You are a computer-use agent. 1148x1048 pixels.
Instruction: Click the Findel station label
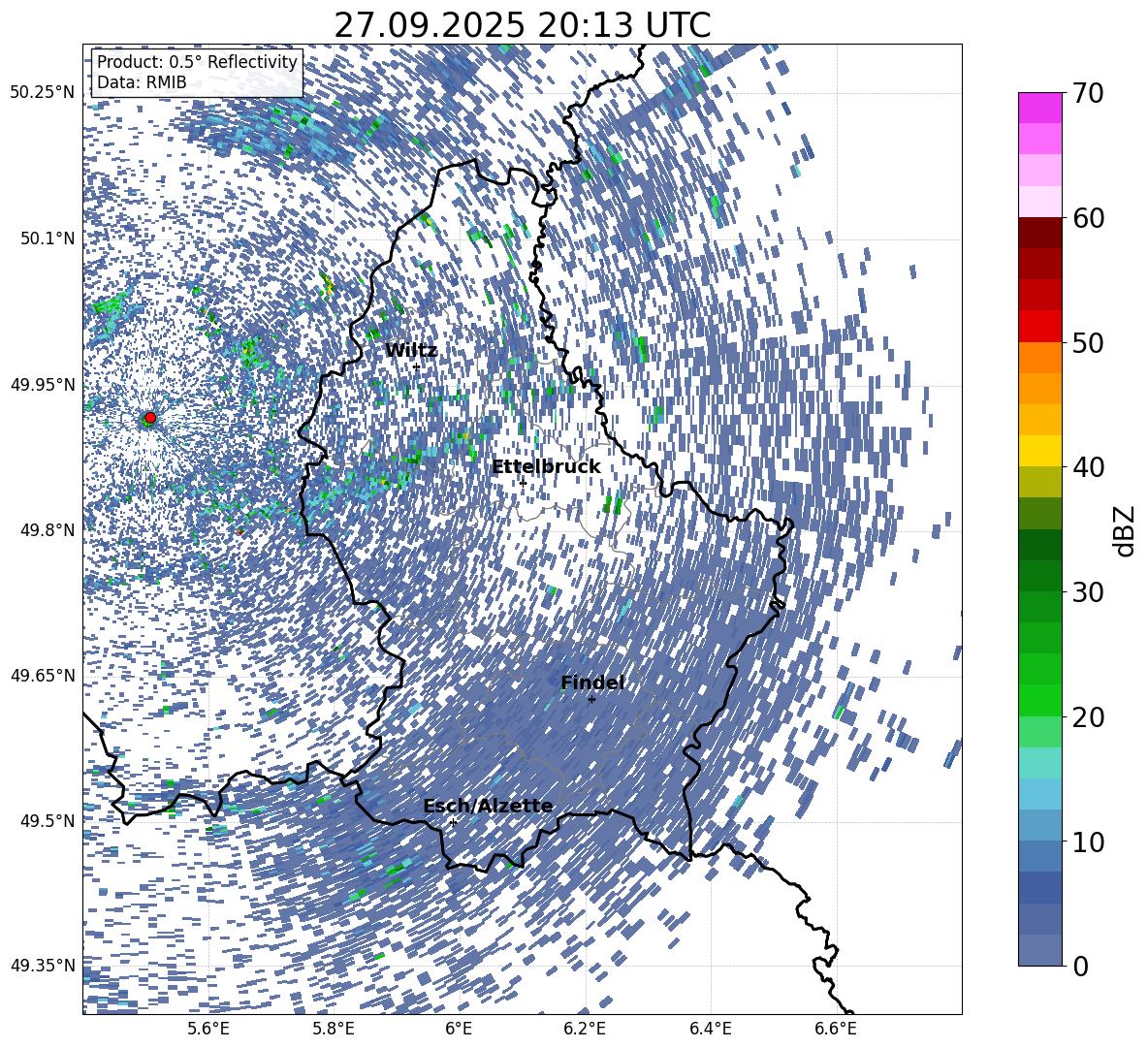click(x=592, y=683)
